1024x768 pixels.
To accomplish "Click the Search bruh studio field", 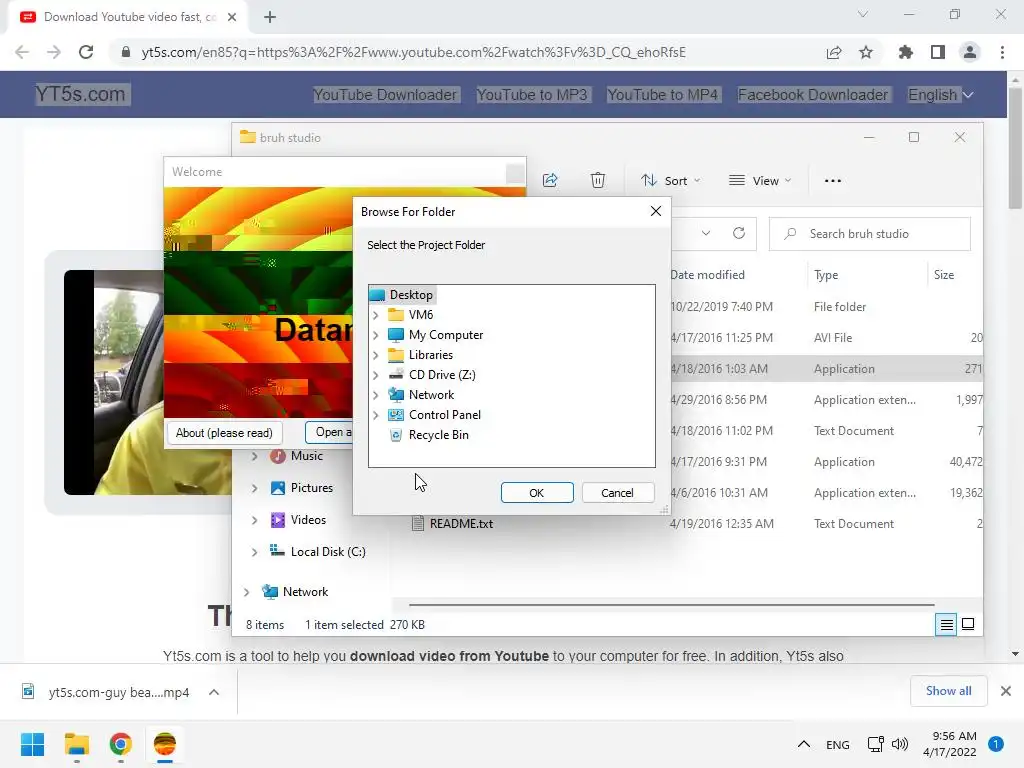I will [870, 234].
